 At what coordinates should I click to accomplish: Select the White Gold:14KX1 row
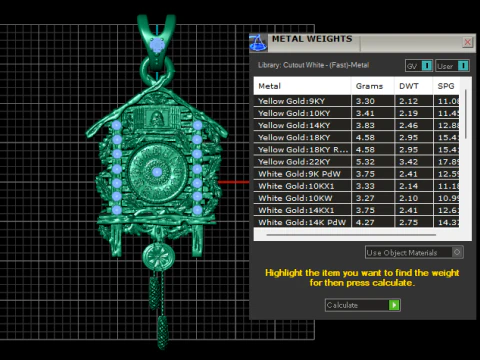coord(356,210)
